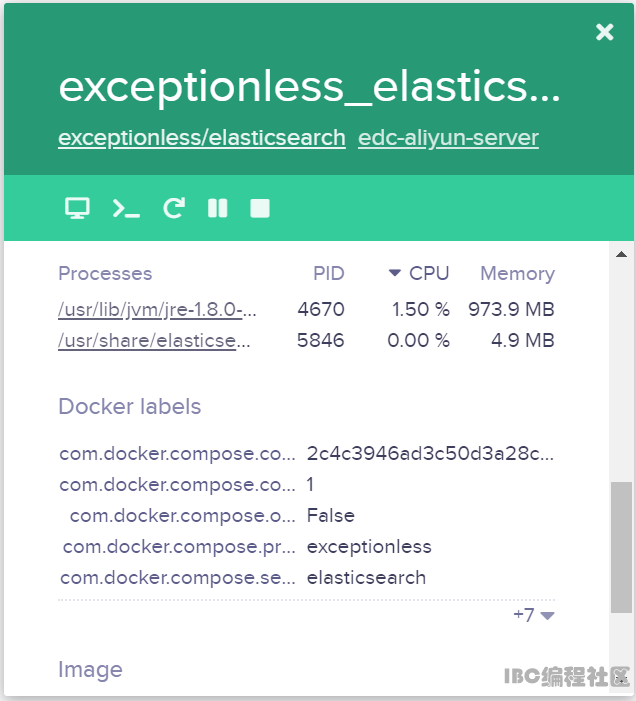Click the vertical scrollbar thumb
This screenshot has height=701, width=636.
621,546
